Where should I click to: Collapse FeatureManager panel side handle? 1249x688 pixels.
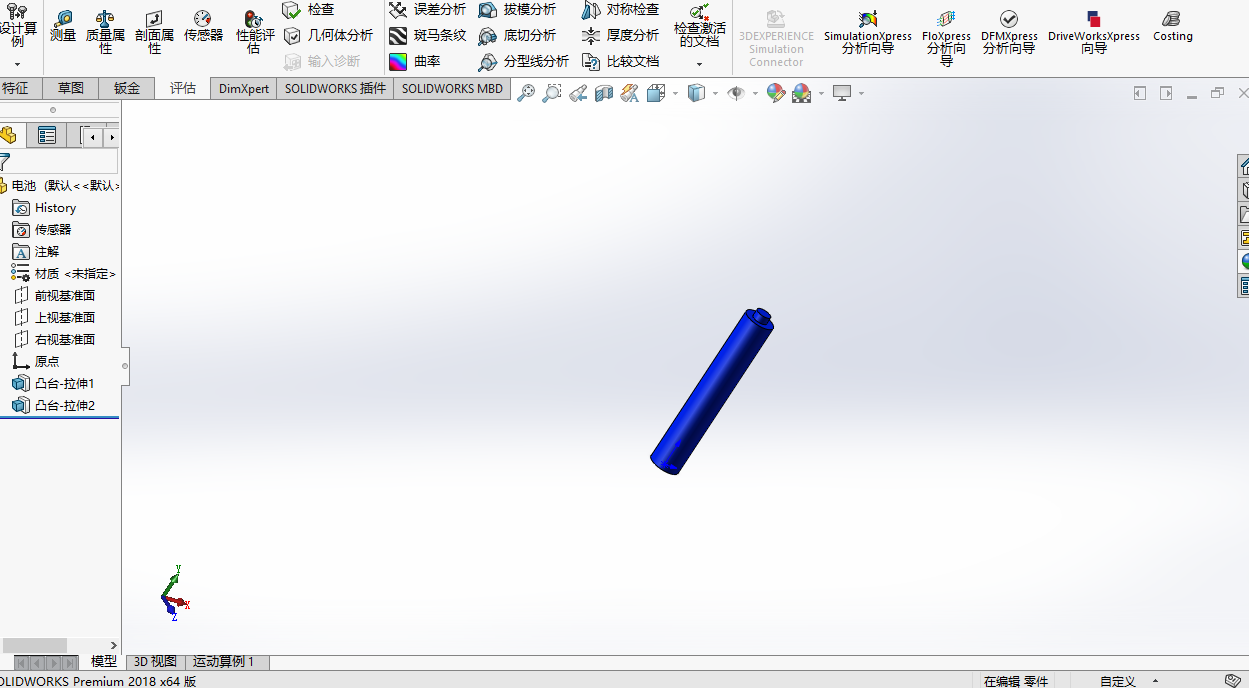(125, 366)
